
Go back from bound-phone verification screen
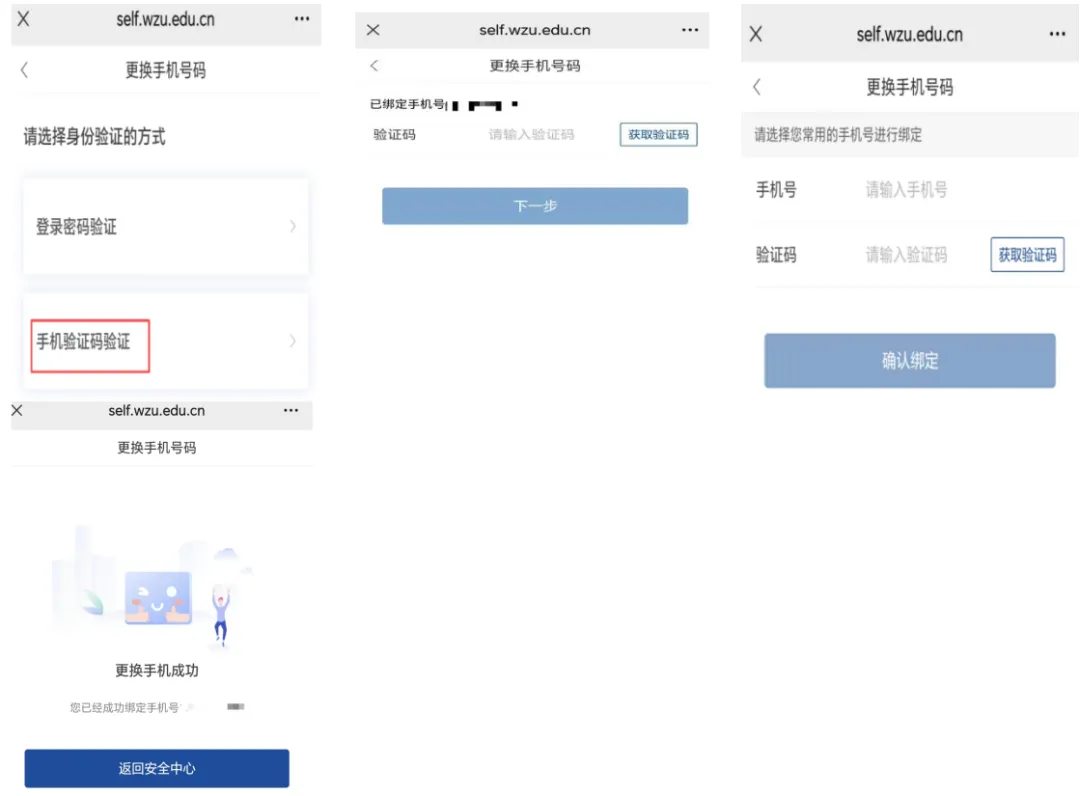point(374,65)
